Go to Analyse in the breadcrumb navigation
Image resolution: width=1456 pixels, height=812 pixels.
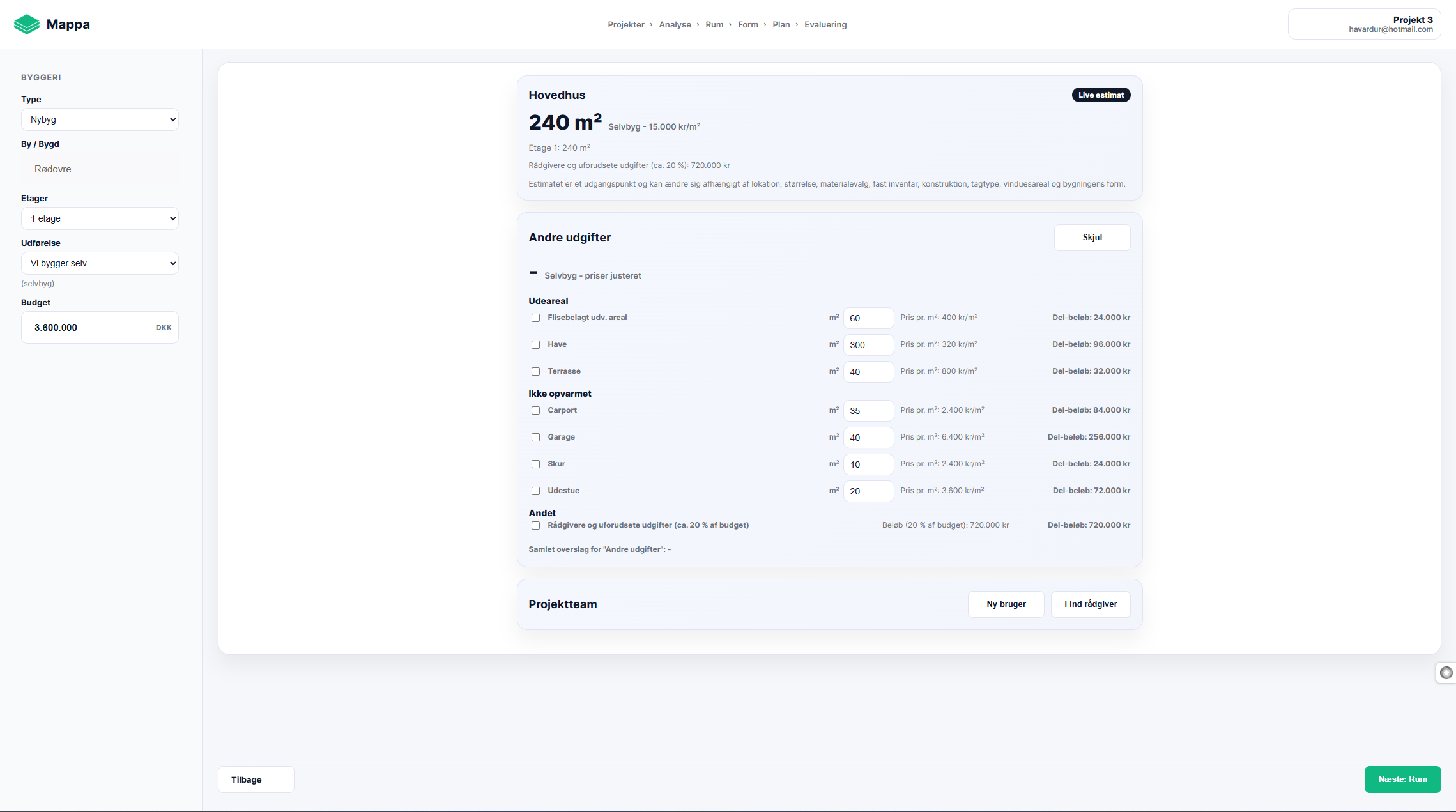click(x=675, y=25)
